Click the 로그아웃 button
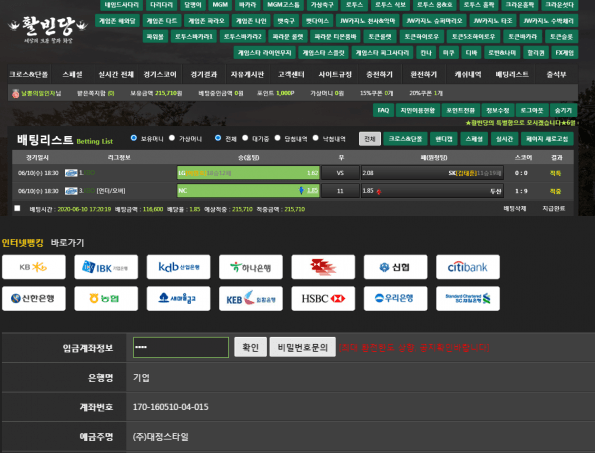Viewport: 595px width, 453px height. 532,110
